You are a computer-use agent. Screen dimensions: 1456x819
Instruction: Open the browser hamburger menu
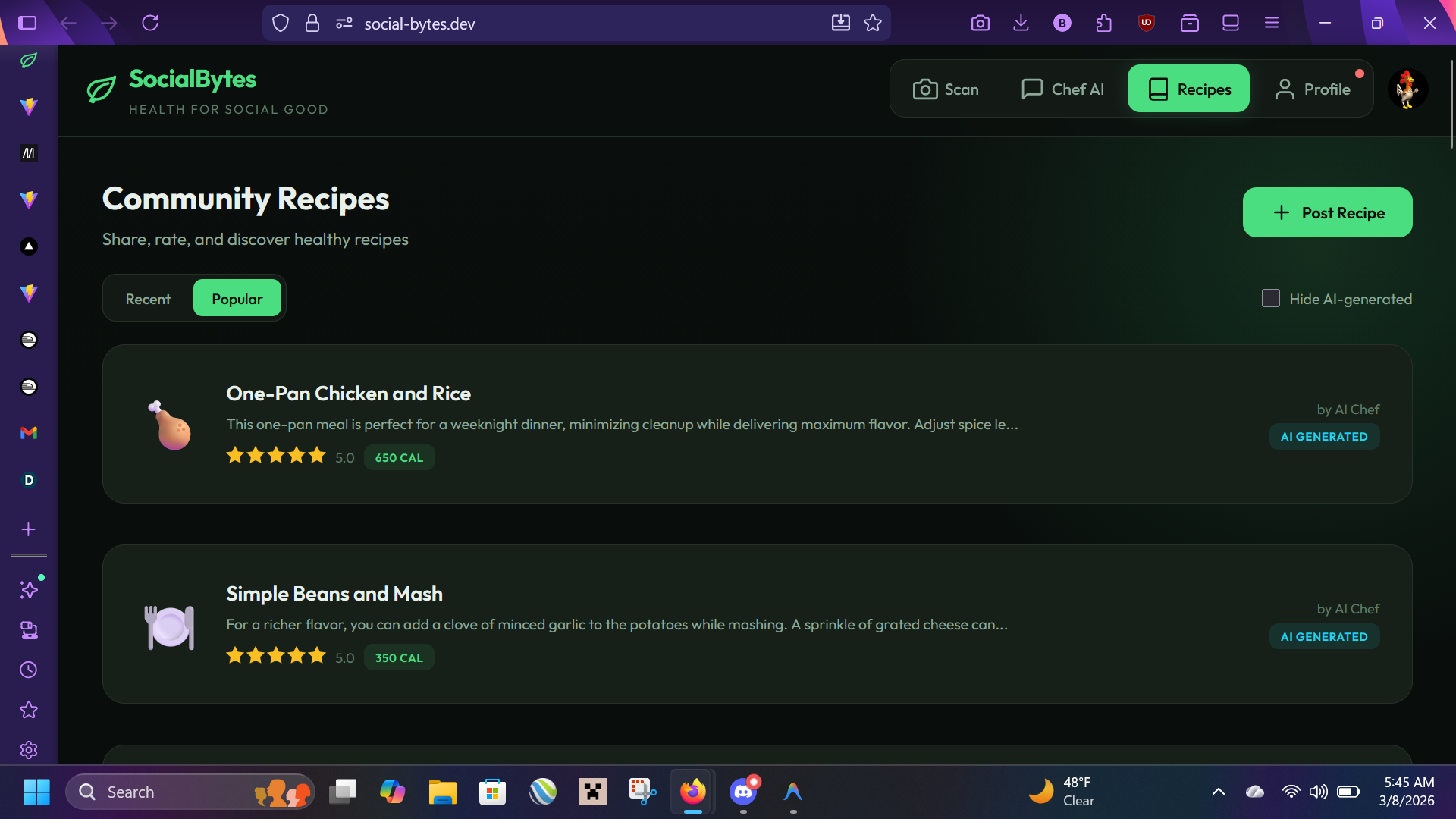pyautogui.click(x=1272, y=23)
